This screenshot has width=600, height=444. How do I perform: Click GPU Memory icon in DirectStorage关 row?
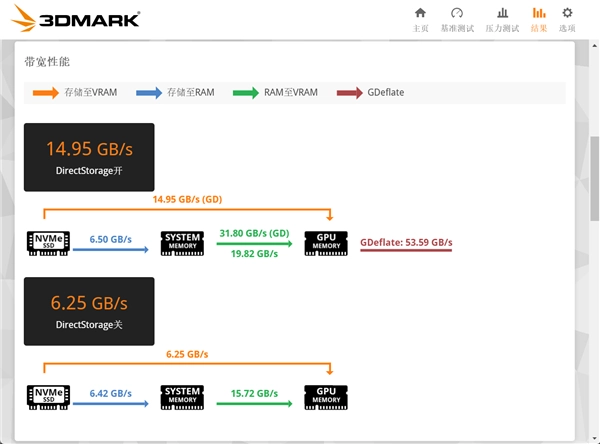click(x=326, y=396)
